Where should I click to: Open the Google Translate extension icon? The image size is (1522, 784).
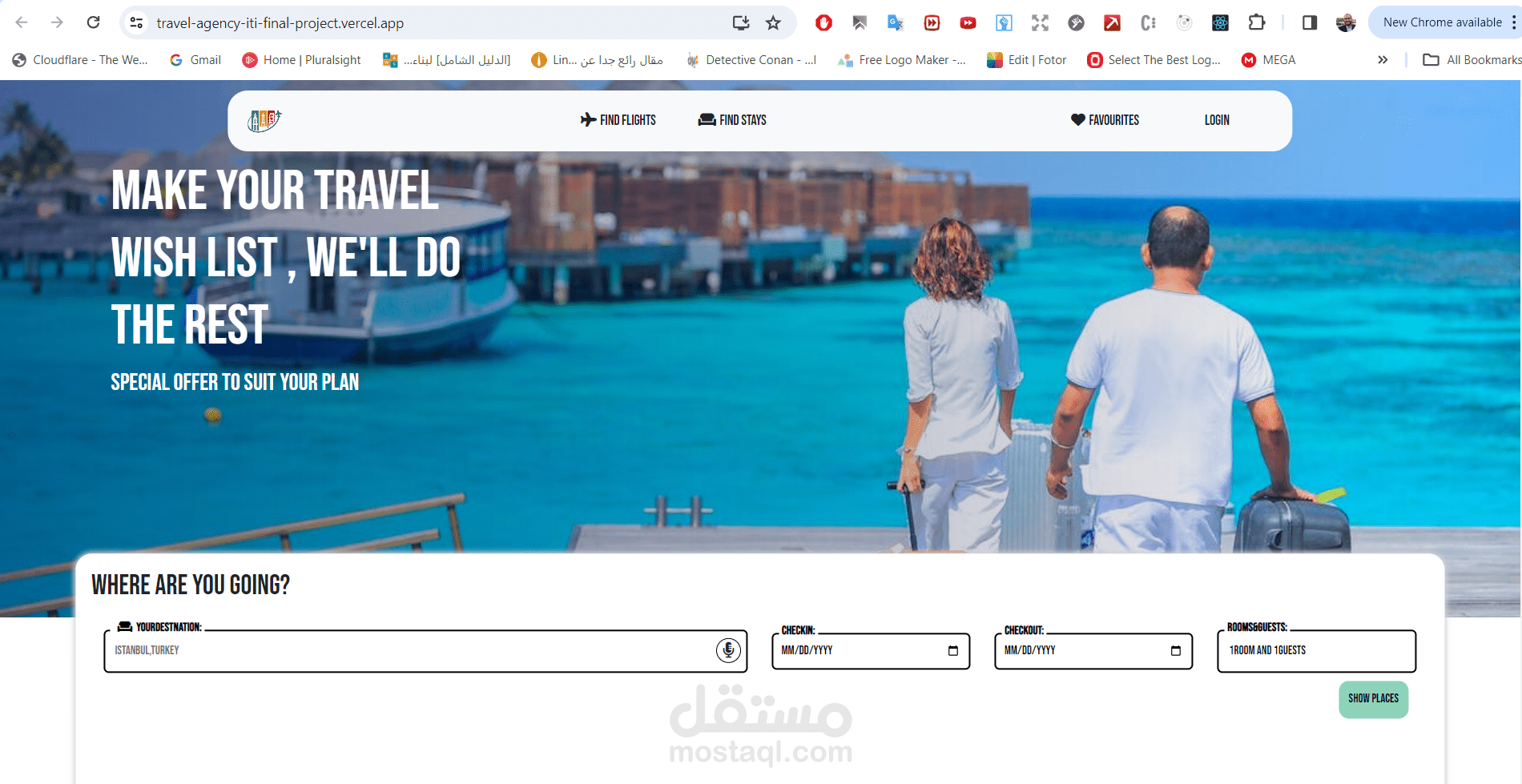[x=896, y=22]
